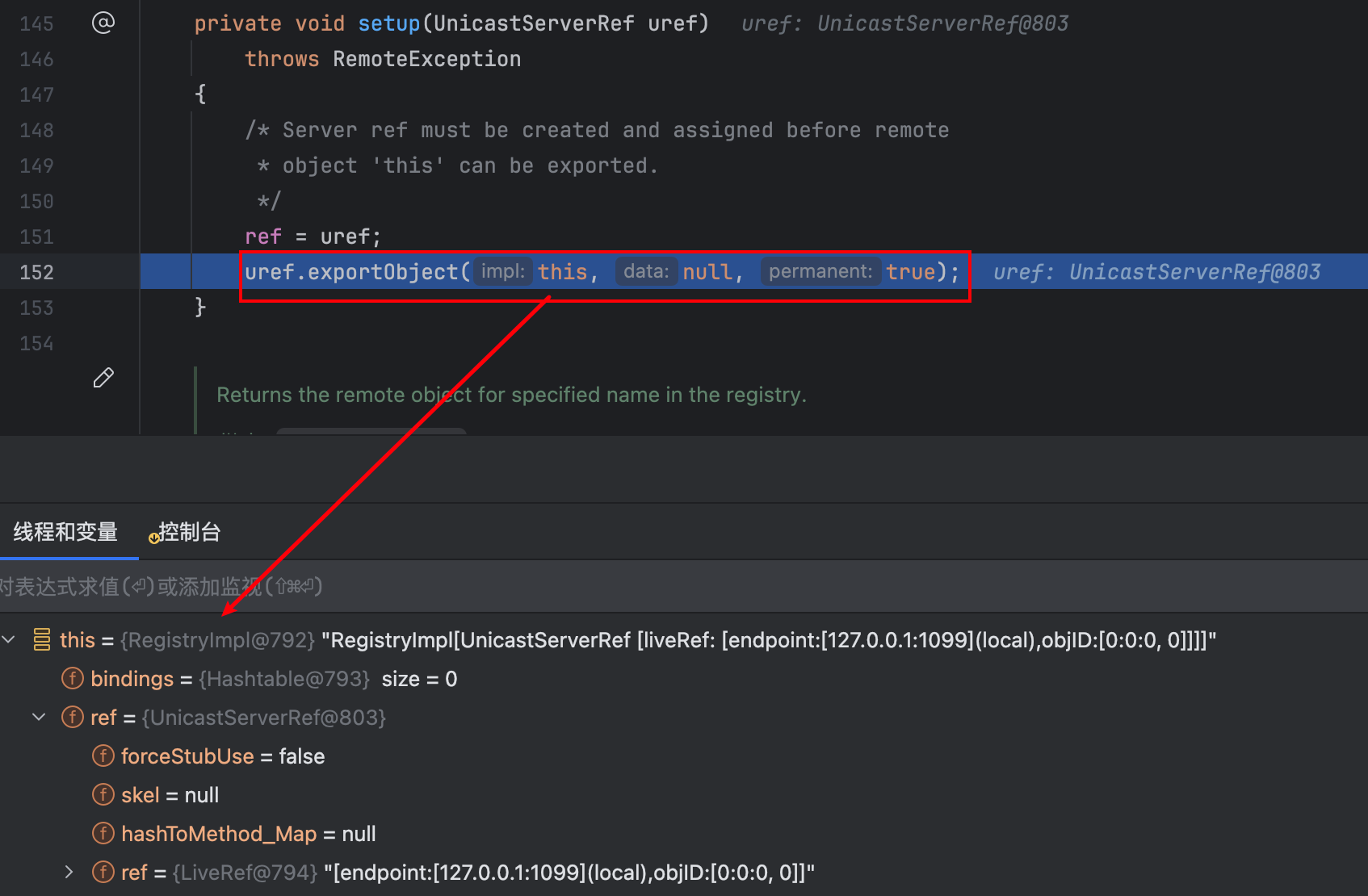Select the 'hashToMethod_Map = null' row
The image size is (1368, 896).
[x=684, y=834]
